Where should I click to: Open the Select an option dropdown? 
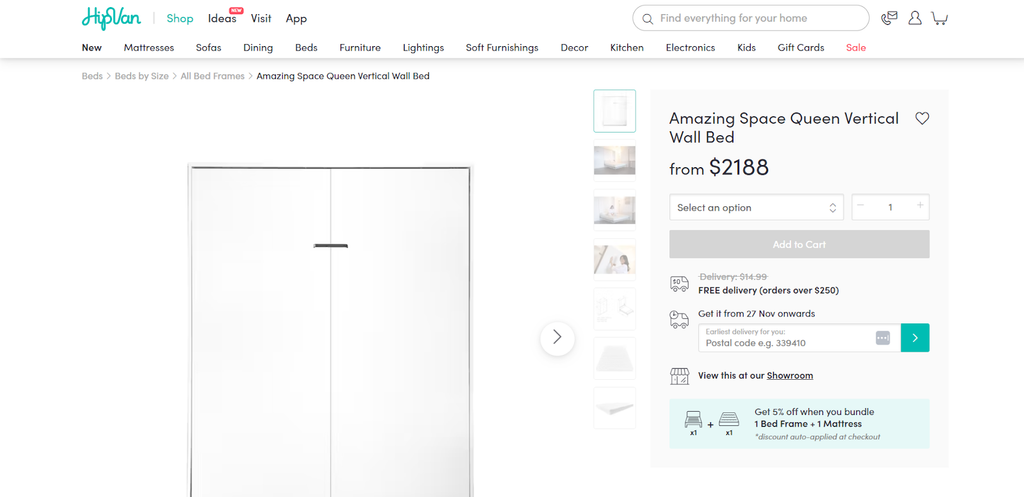click(756, 208)
